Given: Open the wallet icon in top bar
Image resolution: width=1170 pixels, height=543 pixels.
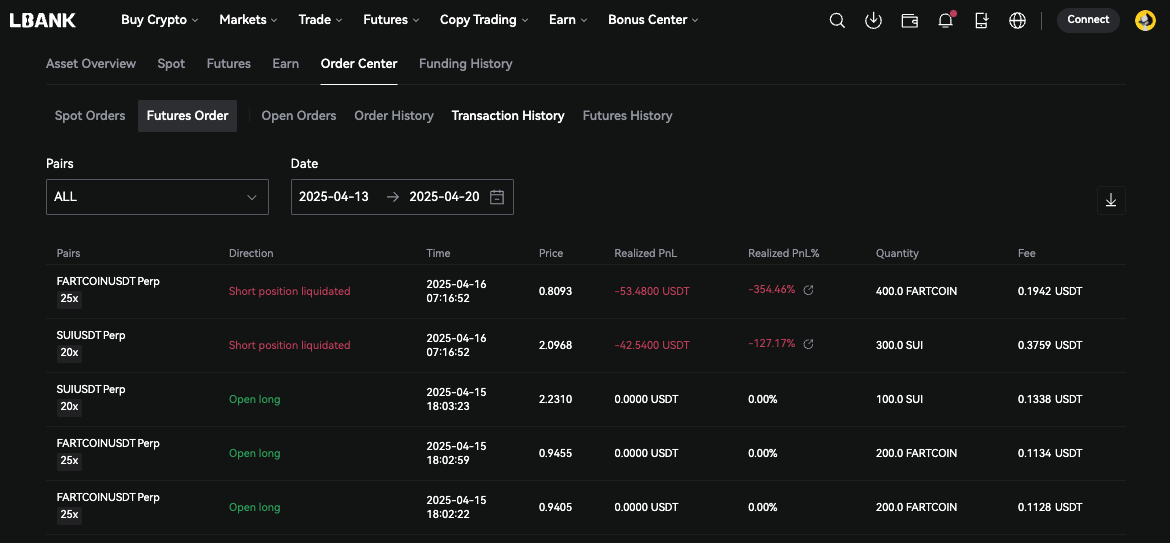Looking at the screenshot, I should pos(909,20).
